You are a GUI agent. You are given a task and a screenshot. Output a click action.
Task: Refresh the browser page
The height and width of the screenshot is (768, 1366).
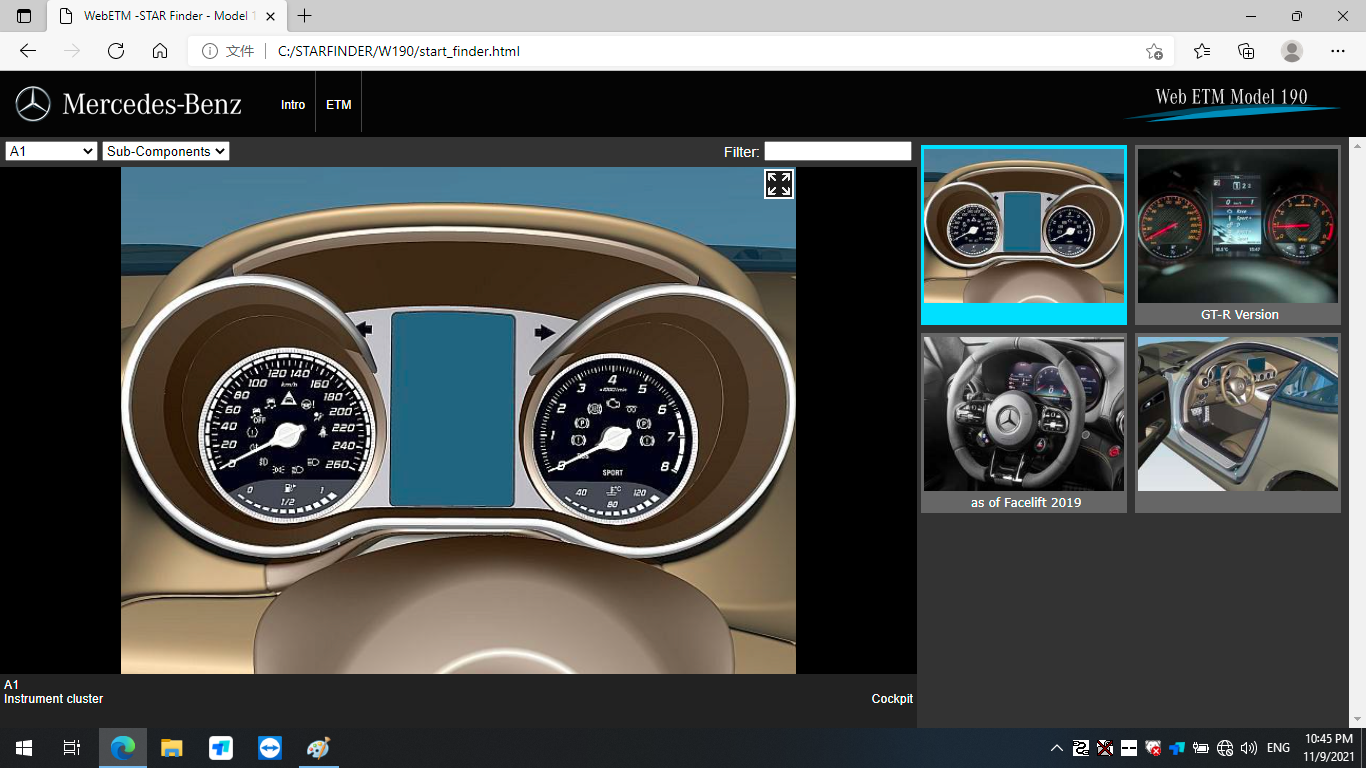116,51
